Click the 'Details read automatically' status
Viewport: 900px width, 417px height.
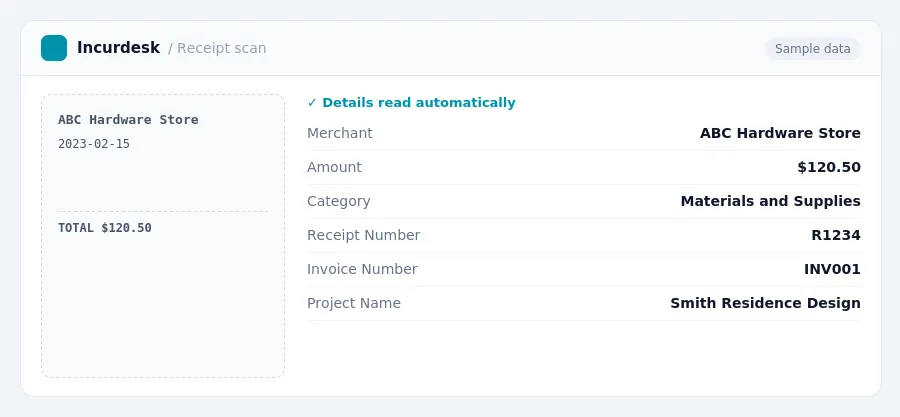[x=412, y=103]
